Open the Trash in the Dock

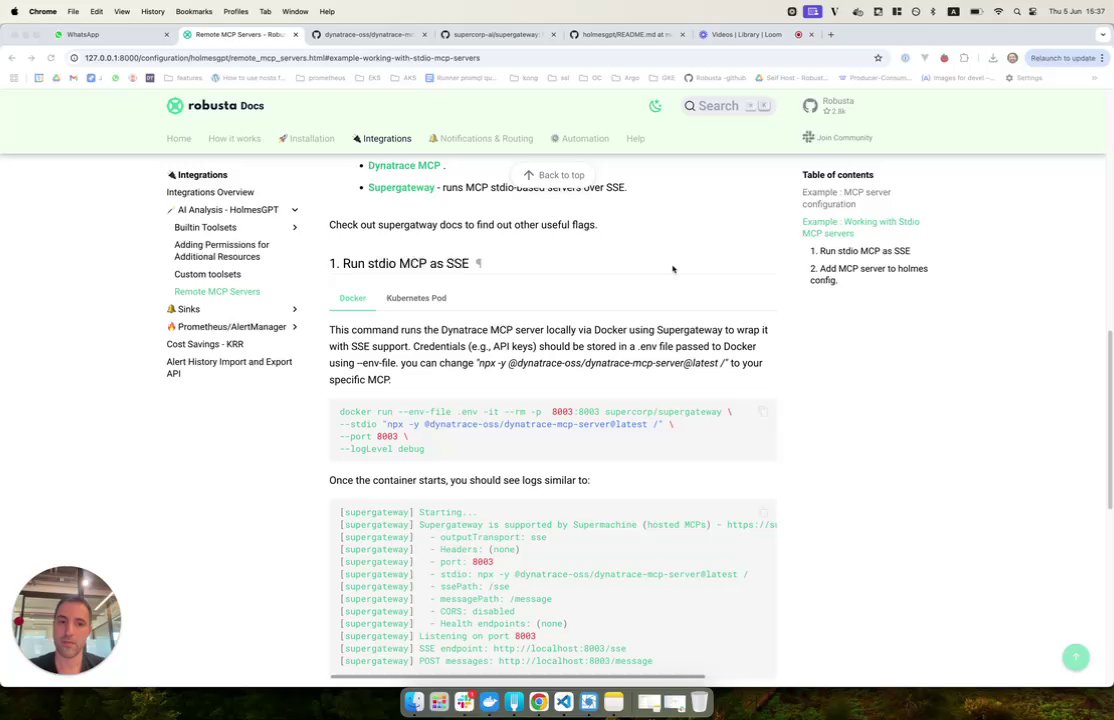pos(700,702)
